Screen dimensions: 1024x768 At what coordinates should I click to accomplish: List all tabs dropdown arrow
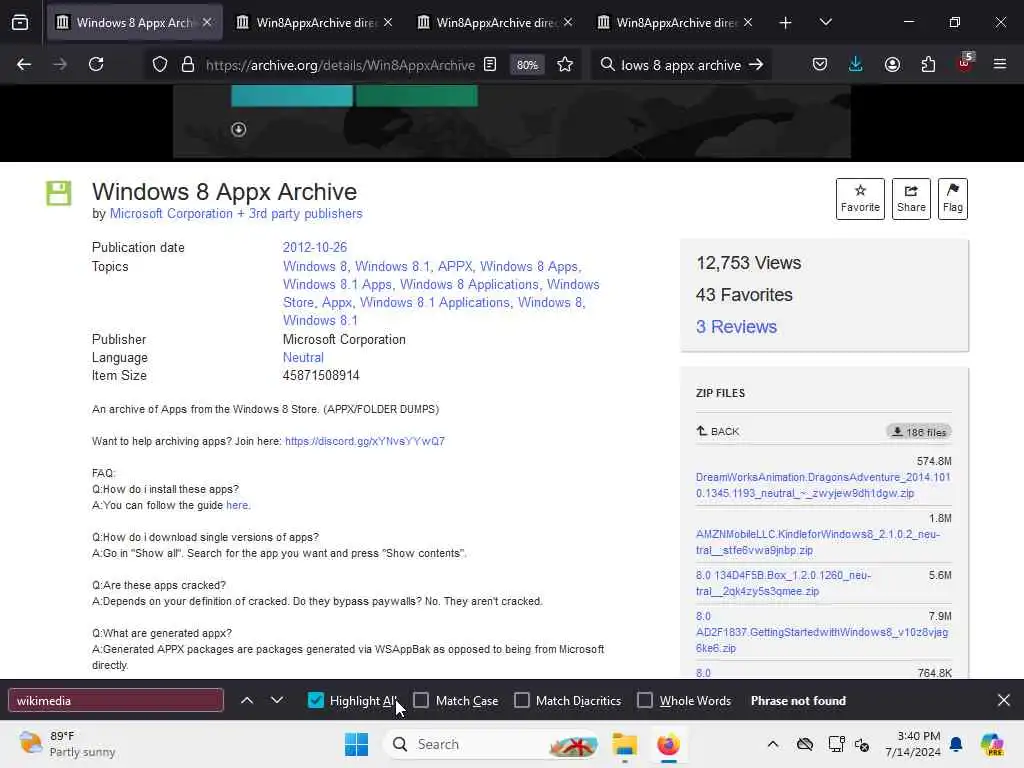pyautogui.click(x=825, y=22)
